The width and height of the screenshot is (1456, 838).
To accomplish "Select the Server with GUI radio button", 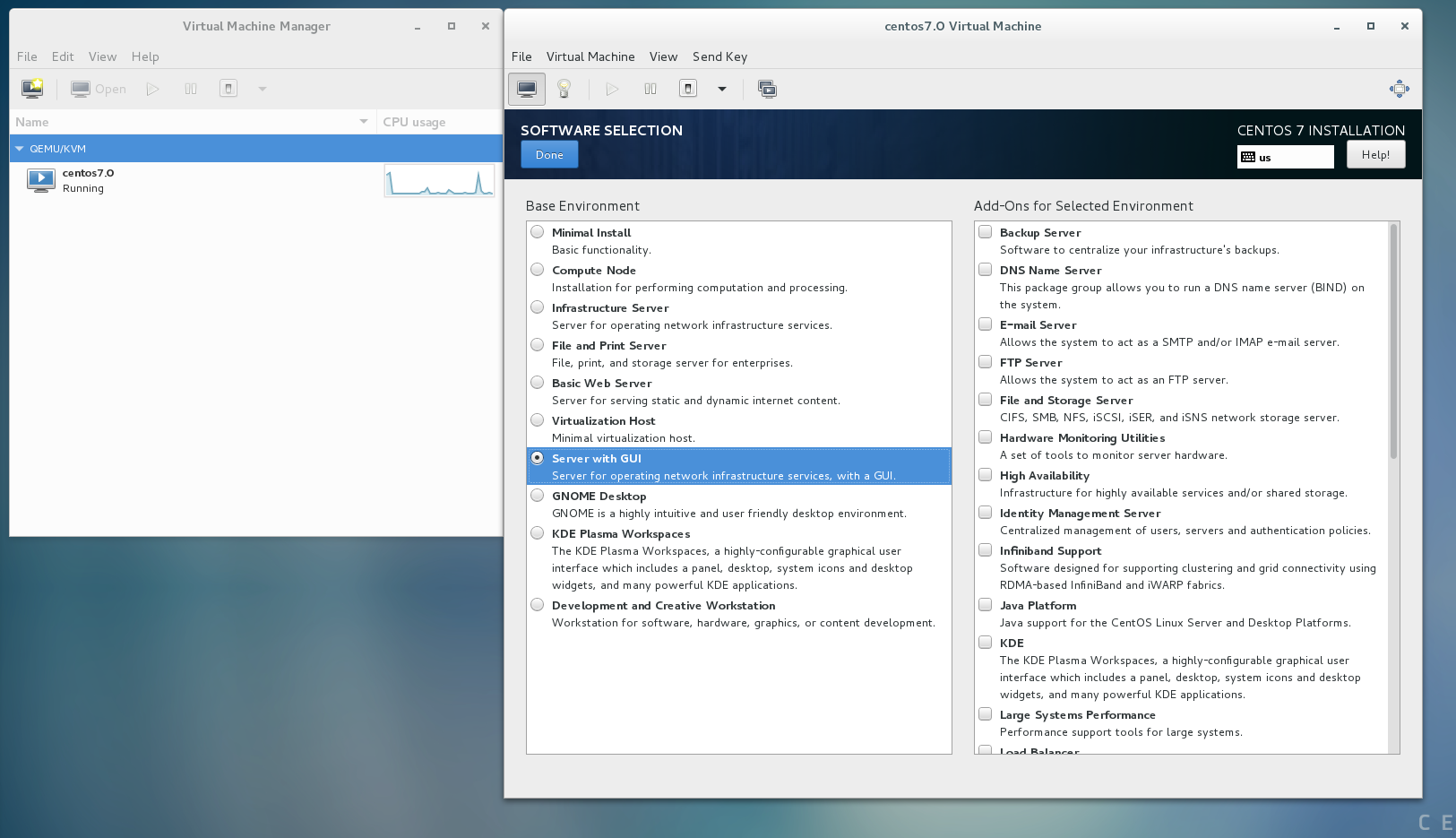I will coord(538,458).
